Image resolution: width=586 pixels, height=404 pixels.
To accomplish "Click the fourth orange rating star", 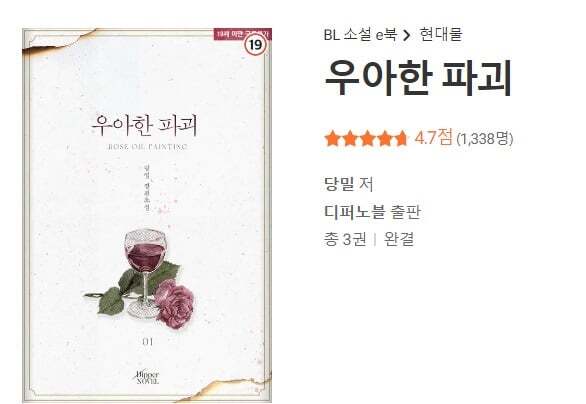I will (x=385, y=138).
